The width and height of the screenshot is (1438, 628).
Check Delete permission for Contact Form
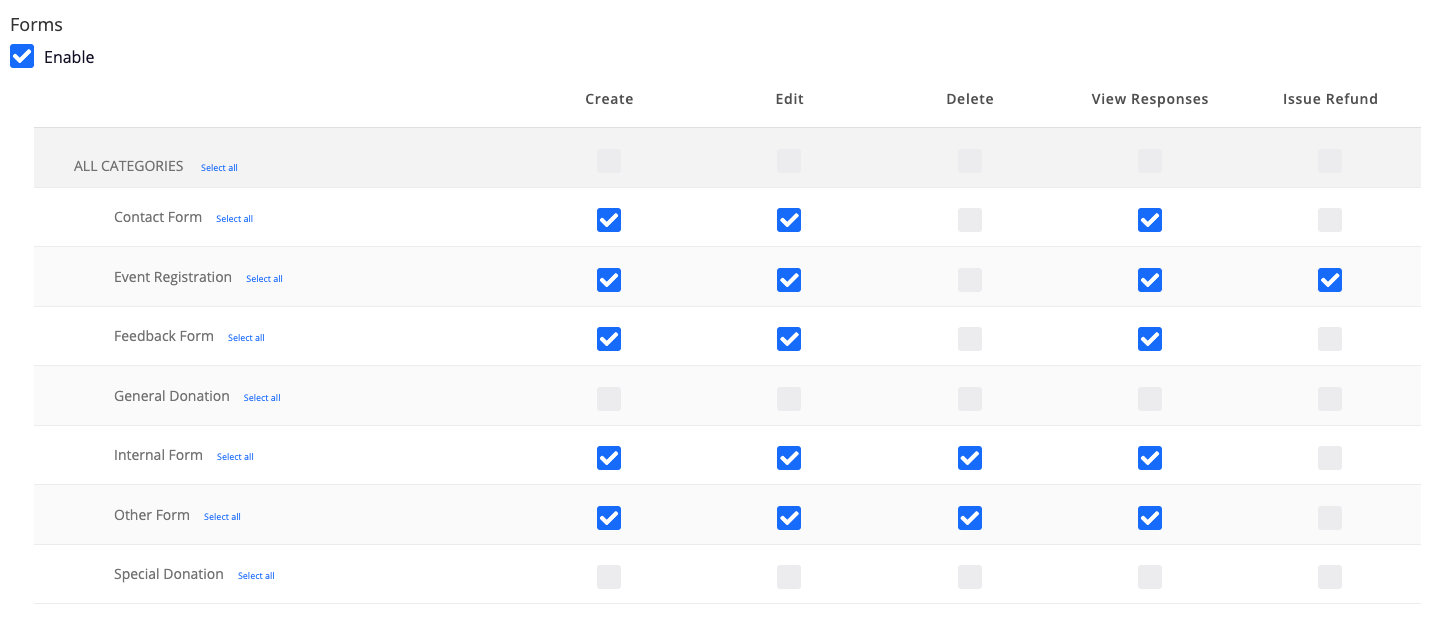point(969,220)
